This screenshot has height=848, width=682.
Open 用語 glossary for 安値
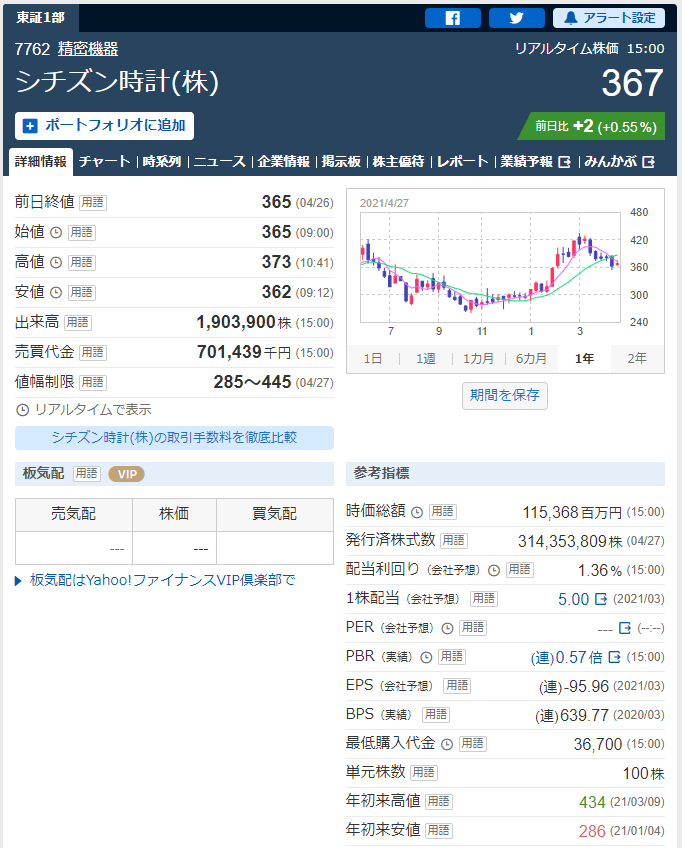pos(82,293)
